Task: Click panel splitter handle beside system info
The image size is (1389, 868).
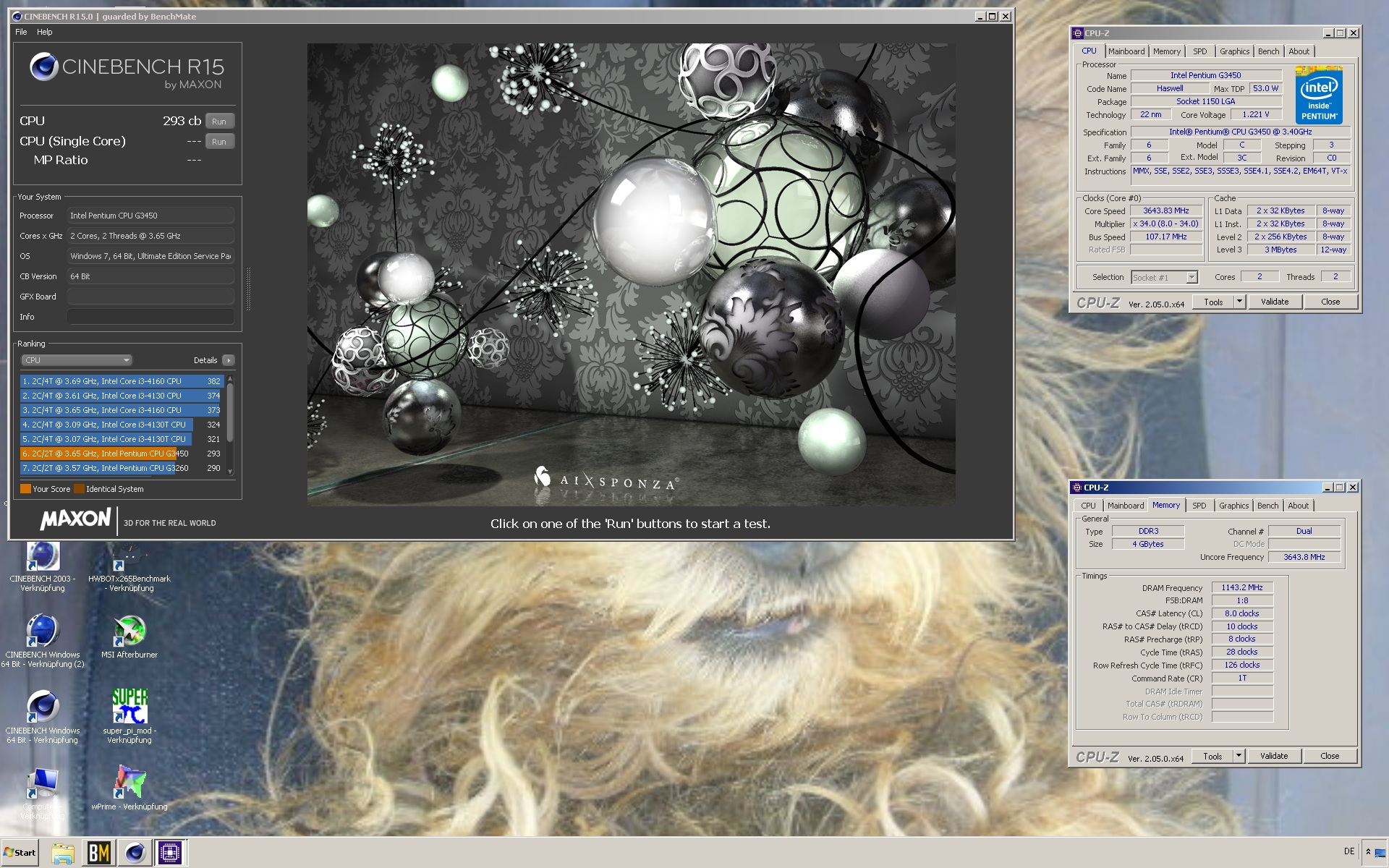Action: pos(249,289)
